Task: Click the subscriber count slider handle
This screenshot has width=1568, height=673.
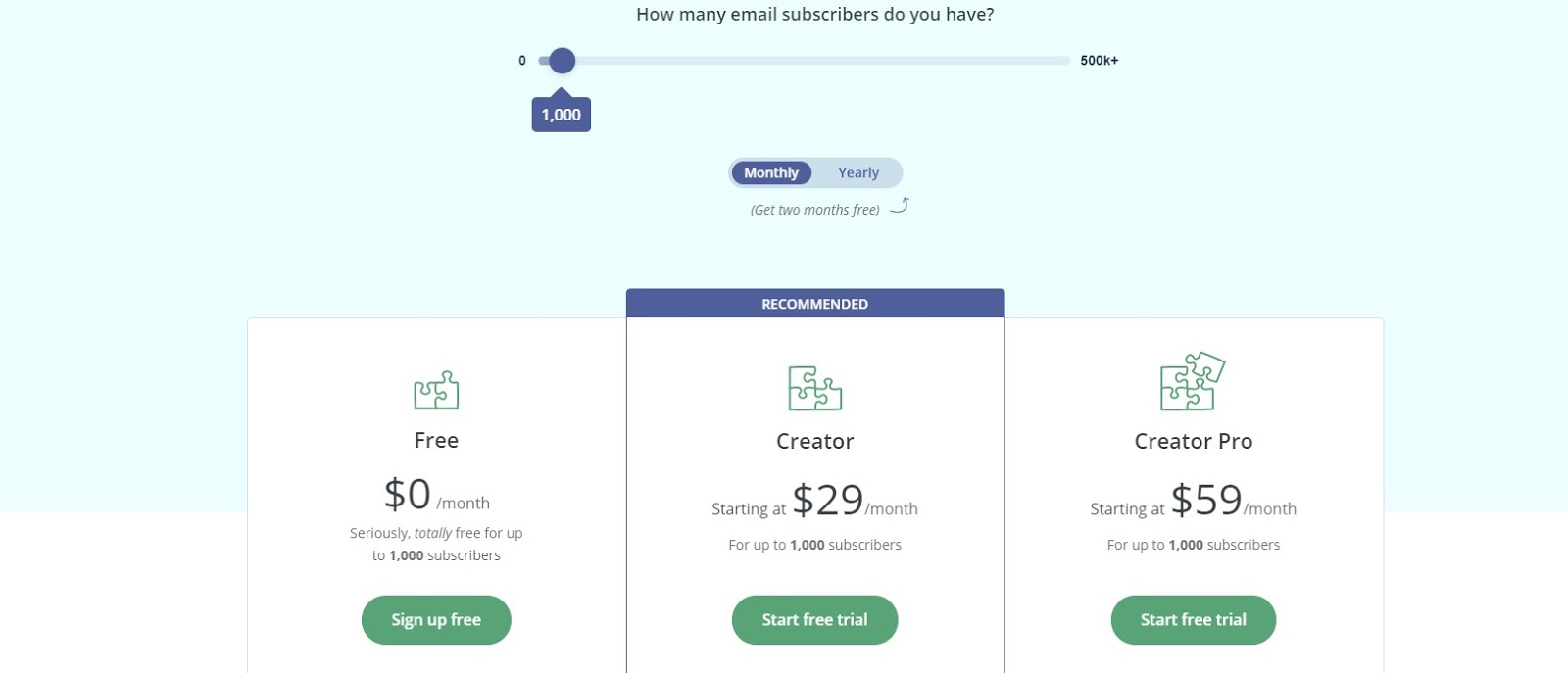Action: [x=562, y=61]
